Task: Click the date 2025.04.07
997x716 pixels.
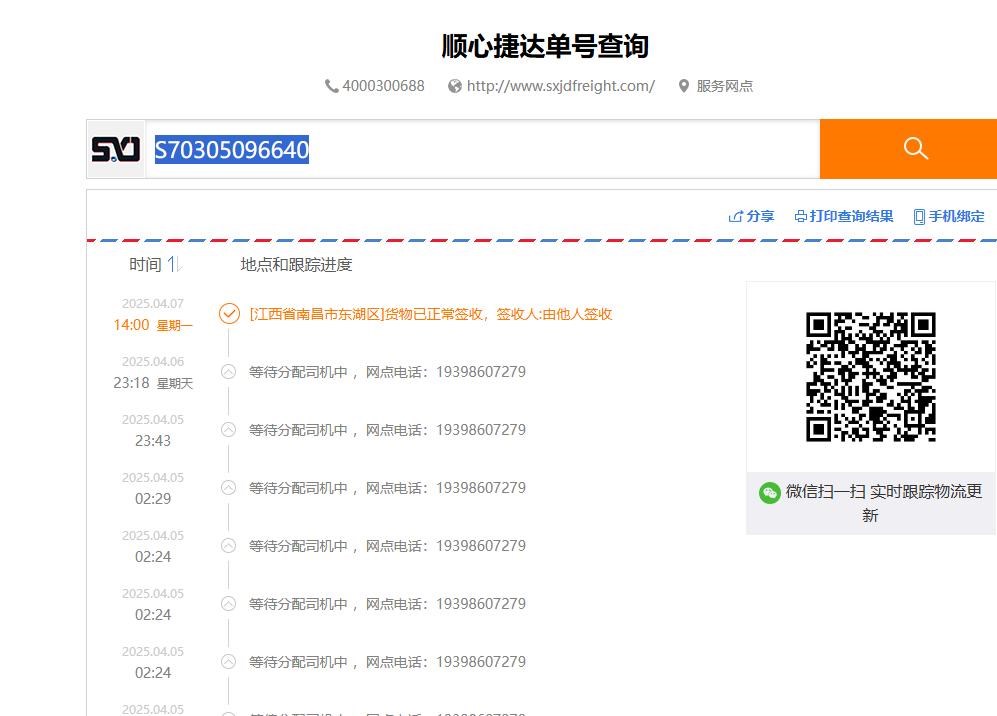Action: coord(153,303)
